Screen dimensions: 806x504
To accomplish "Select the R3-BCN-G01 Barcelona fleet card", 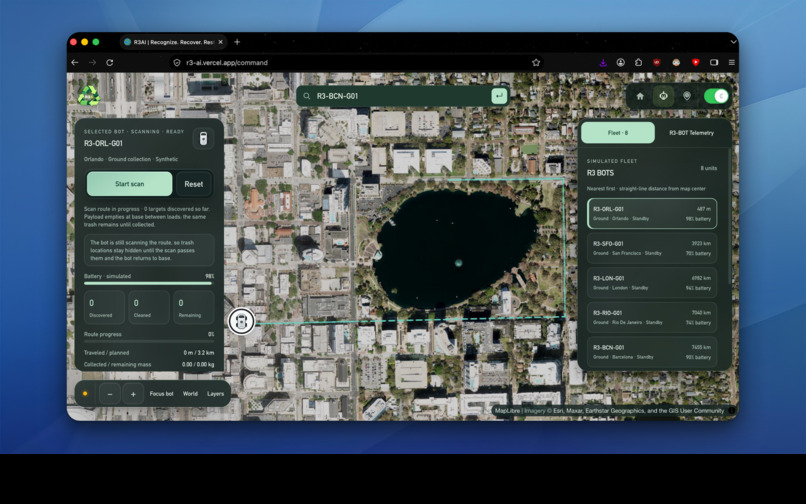I will [x=652, y=352].
